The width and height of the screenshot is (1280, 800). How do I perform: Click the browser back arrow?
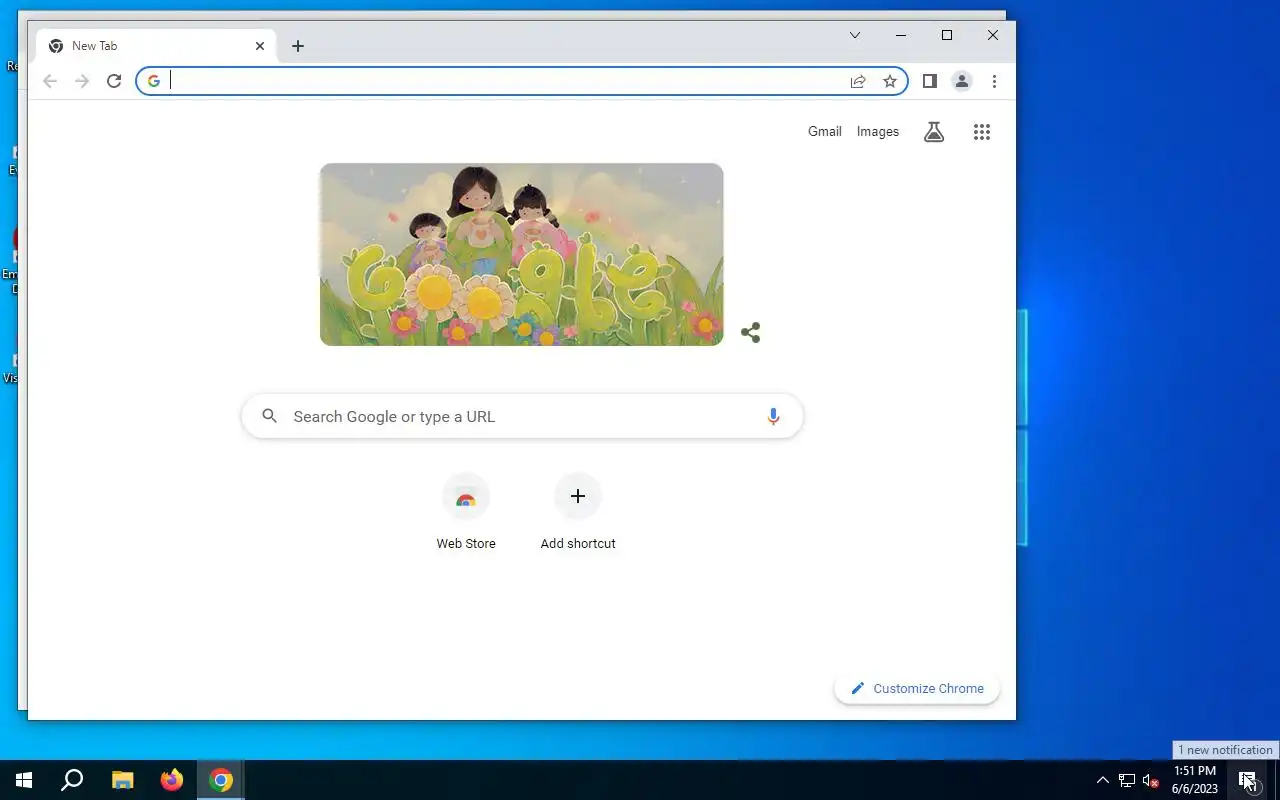(50, 81)
